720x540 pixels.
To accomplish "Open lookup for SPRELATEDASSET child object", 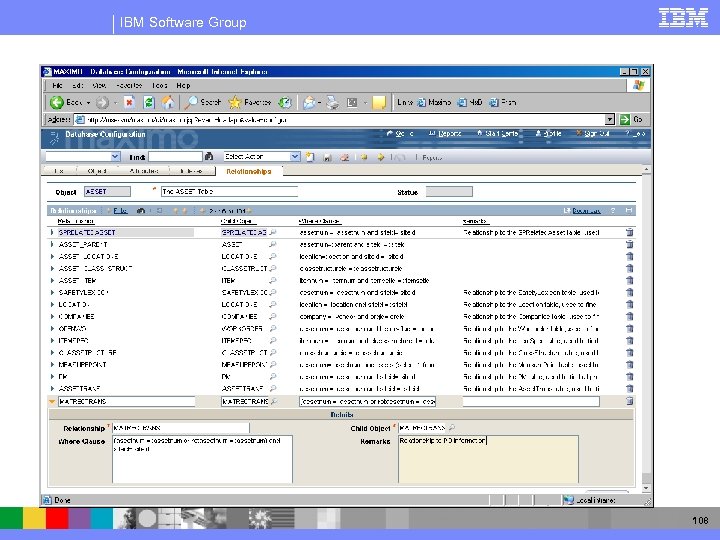I will [273, 232].
